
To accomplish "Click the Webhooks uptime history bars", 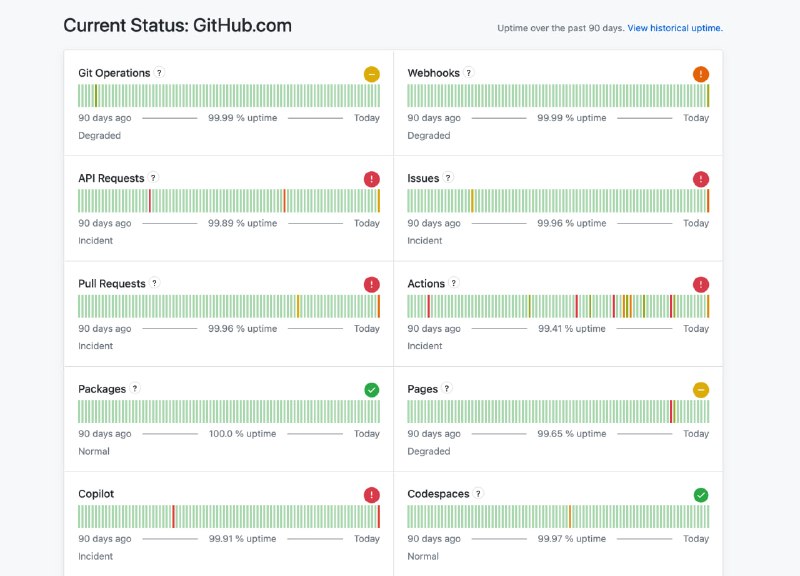I will 558,95.
